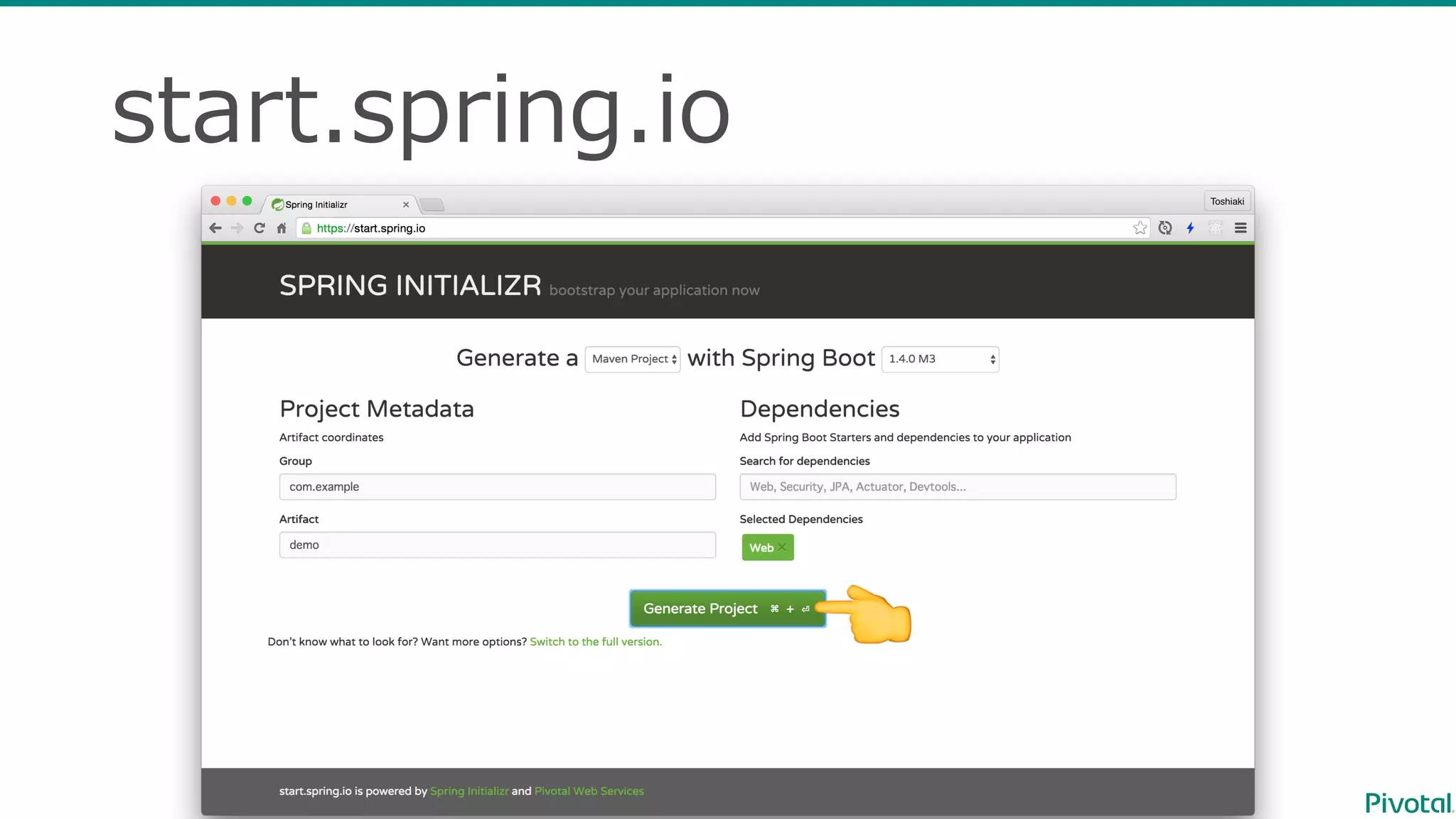This screenshot has width=1456, height=819.
Task: Click the Project Metadata heading
Action: pos(377,409)
